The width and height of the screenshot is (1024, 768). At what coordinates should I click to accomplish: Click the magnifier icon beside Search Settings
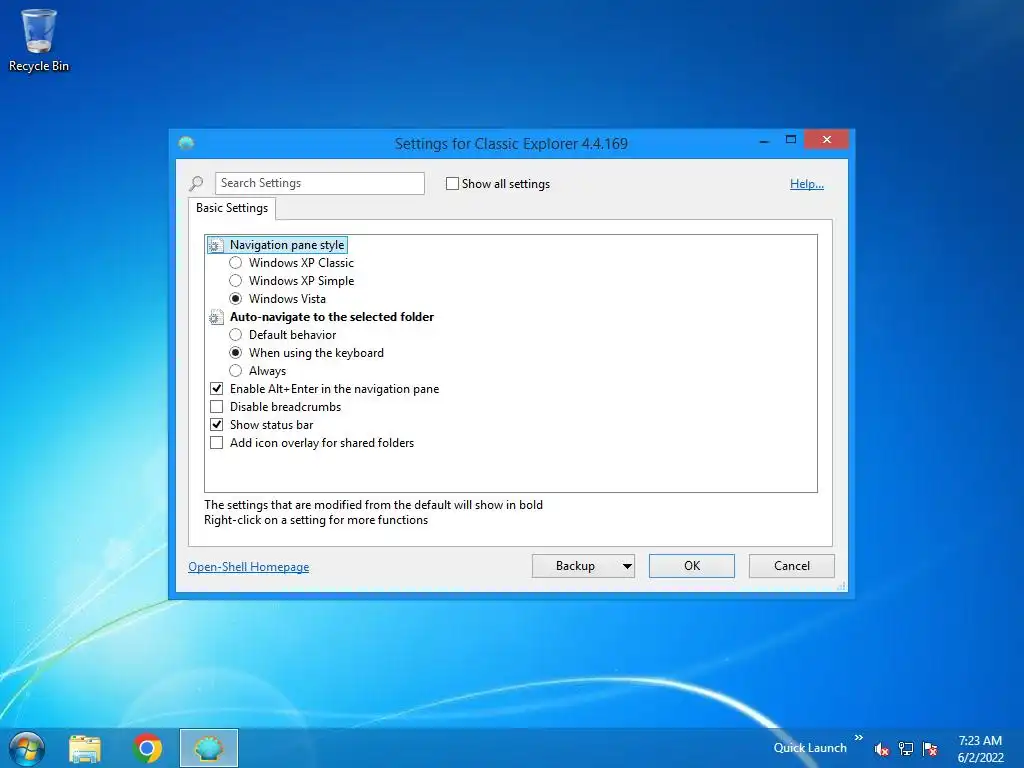[197, 184]
